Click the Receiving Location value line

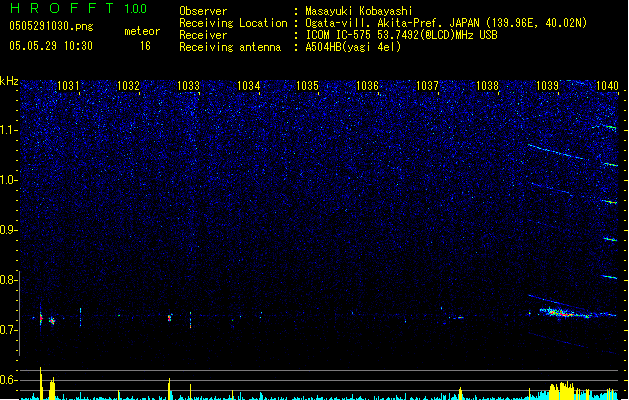pyautogui.click(x=446, y=23)
